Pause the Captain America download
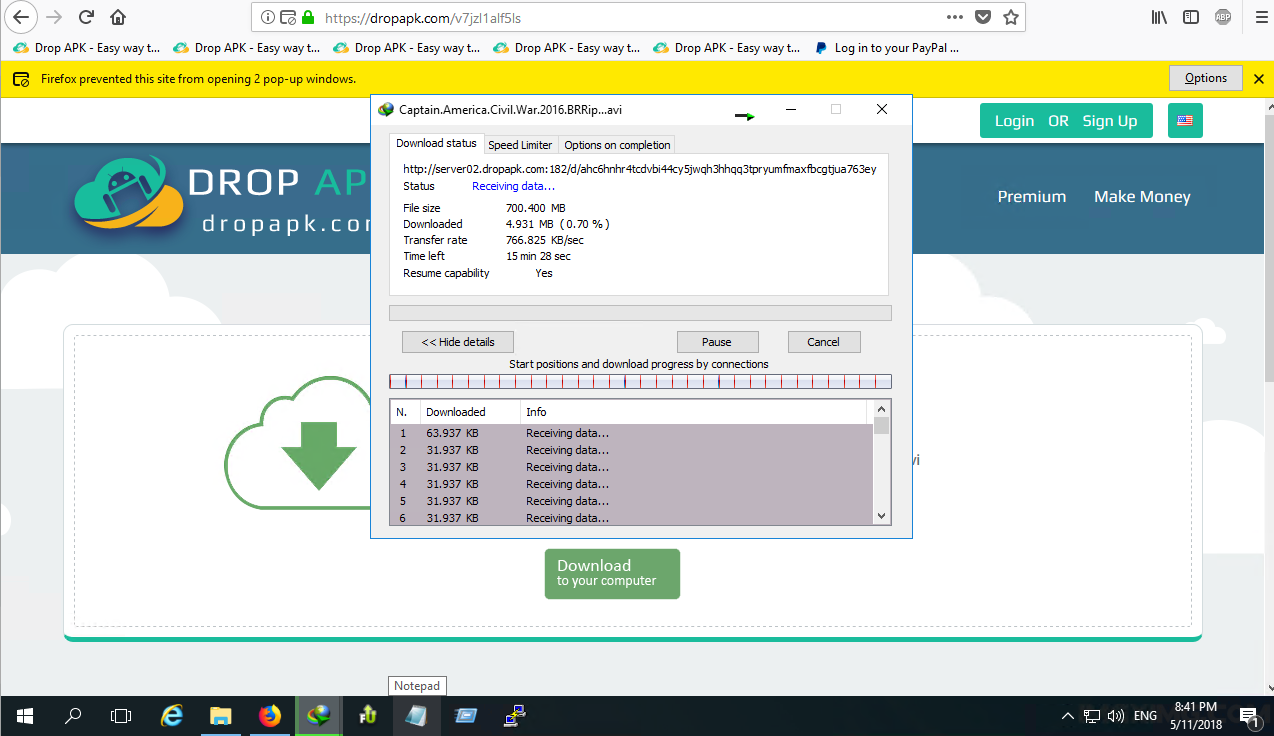1274x736 pixels. pyautogui.click(x=717, y=342)
